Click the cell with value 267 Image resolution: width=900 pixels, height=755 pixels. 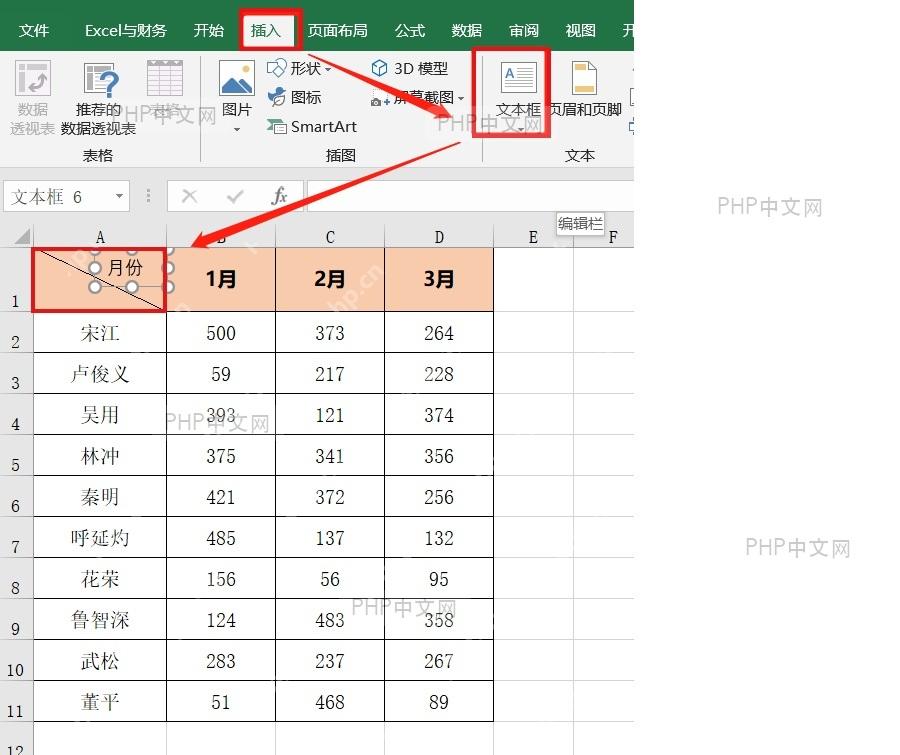439,661
